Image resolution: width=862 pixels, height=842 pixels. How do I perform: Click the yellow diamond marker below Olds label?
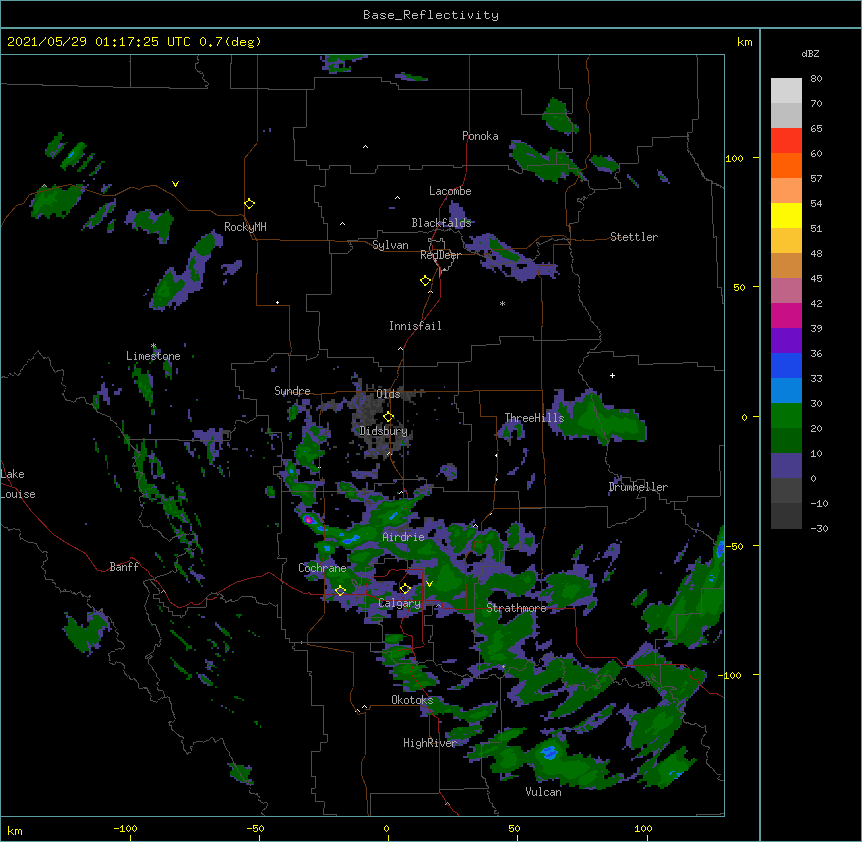coord(389,417)
